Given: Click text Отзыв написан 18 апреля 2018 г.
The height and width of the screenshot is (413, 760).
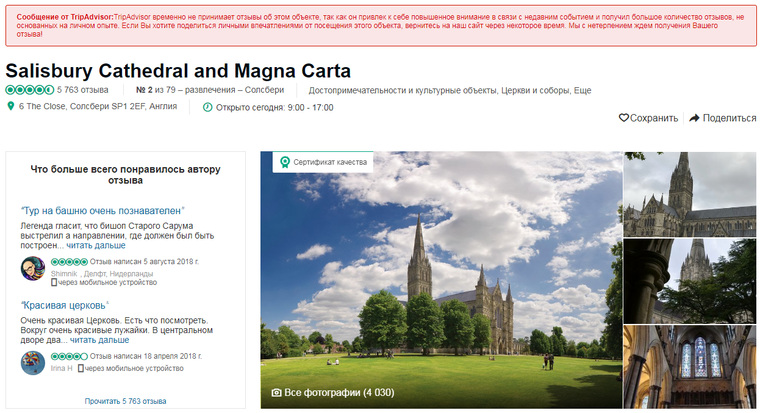Looking at the screenshot, I should coord(146,356).
